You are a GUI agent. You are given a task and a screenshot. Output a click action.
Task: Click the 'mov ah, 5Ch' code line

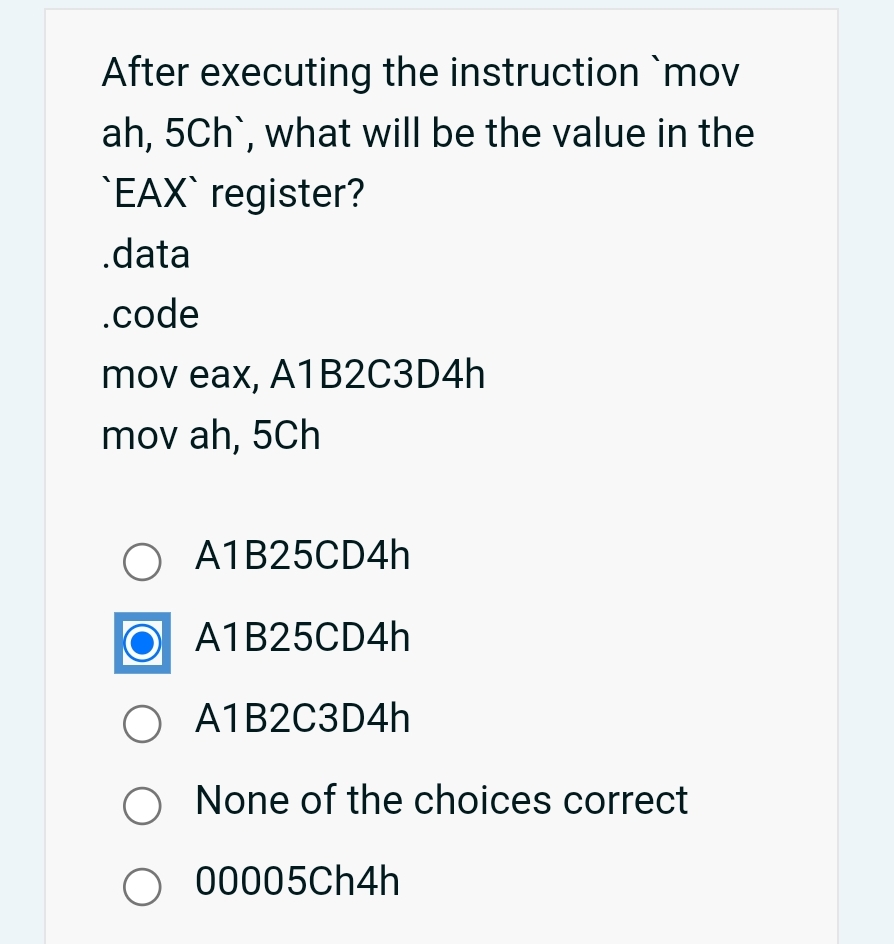click(x=210, y=436)
